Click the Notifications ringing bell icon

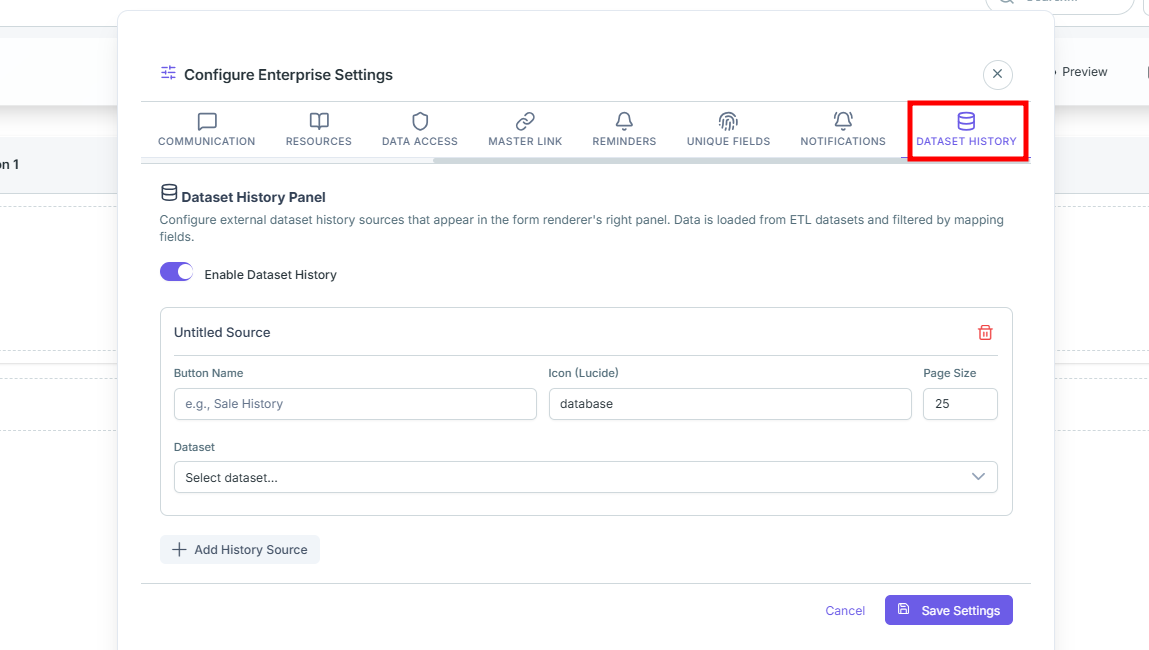coord(843,121)
